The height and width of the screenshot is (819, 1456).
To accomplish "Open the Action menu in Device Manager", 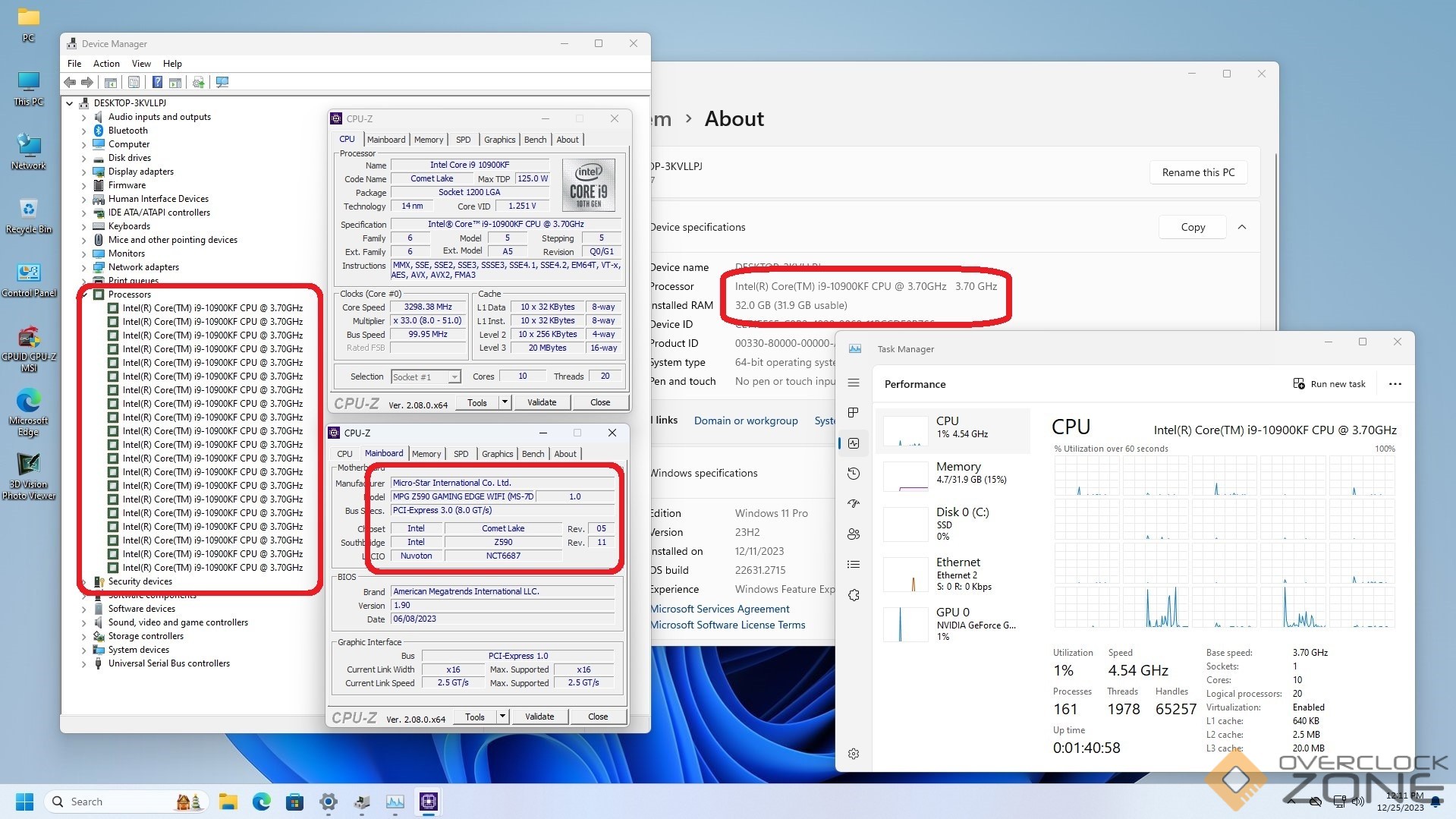I will (106, 64).
